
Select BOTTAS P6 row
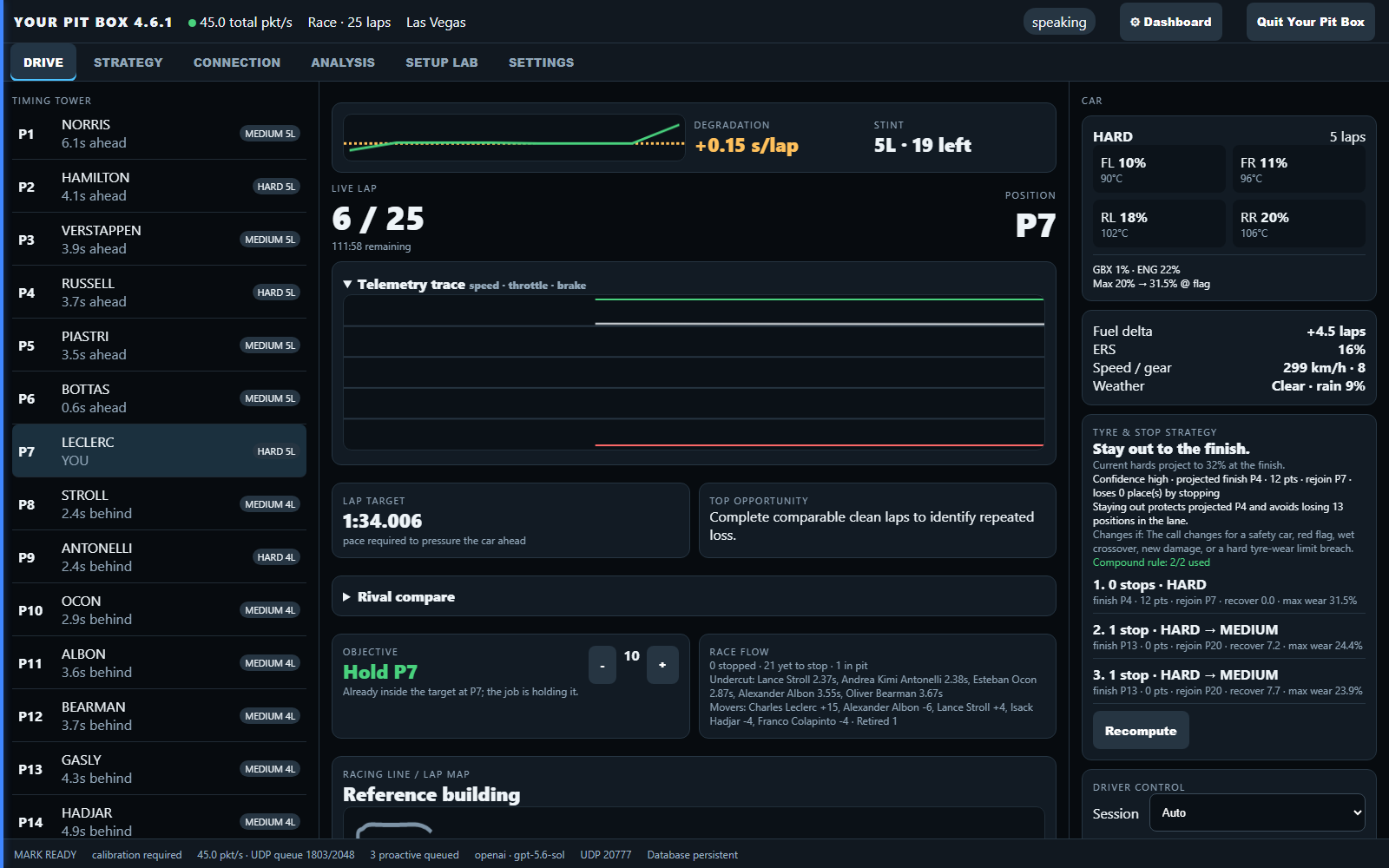[159, 398]
